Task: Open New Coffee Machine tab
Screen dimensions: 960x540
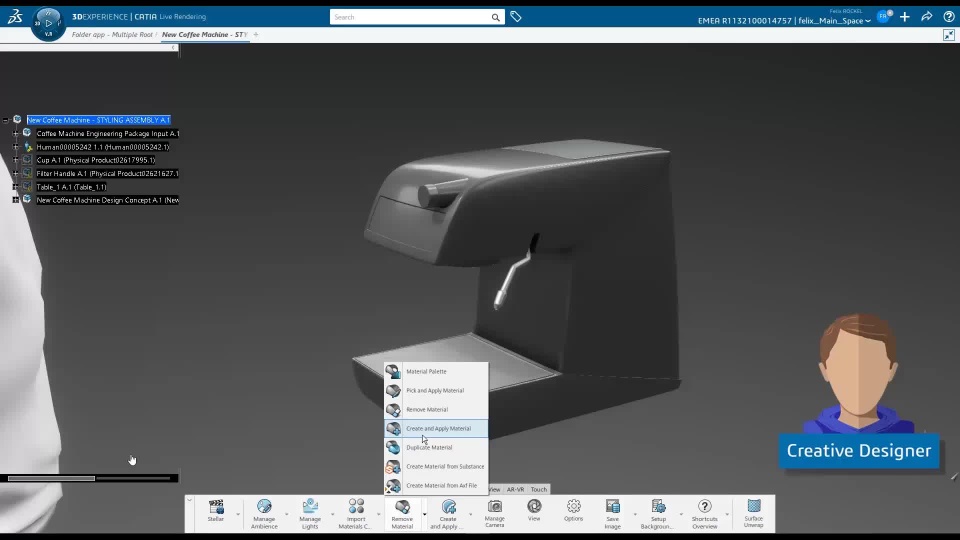Action: click(204, 35)
